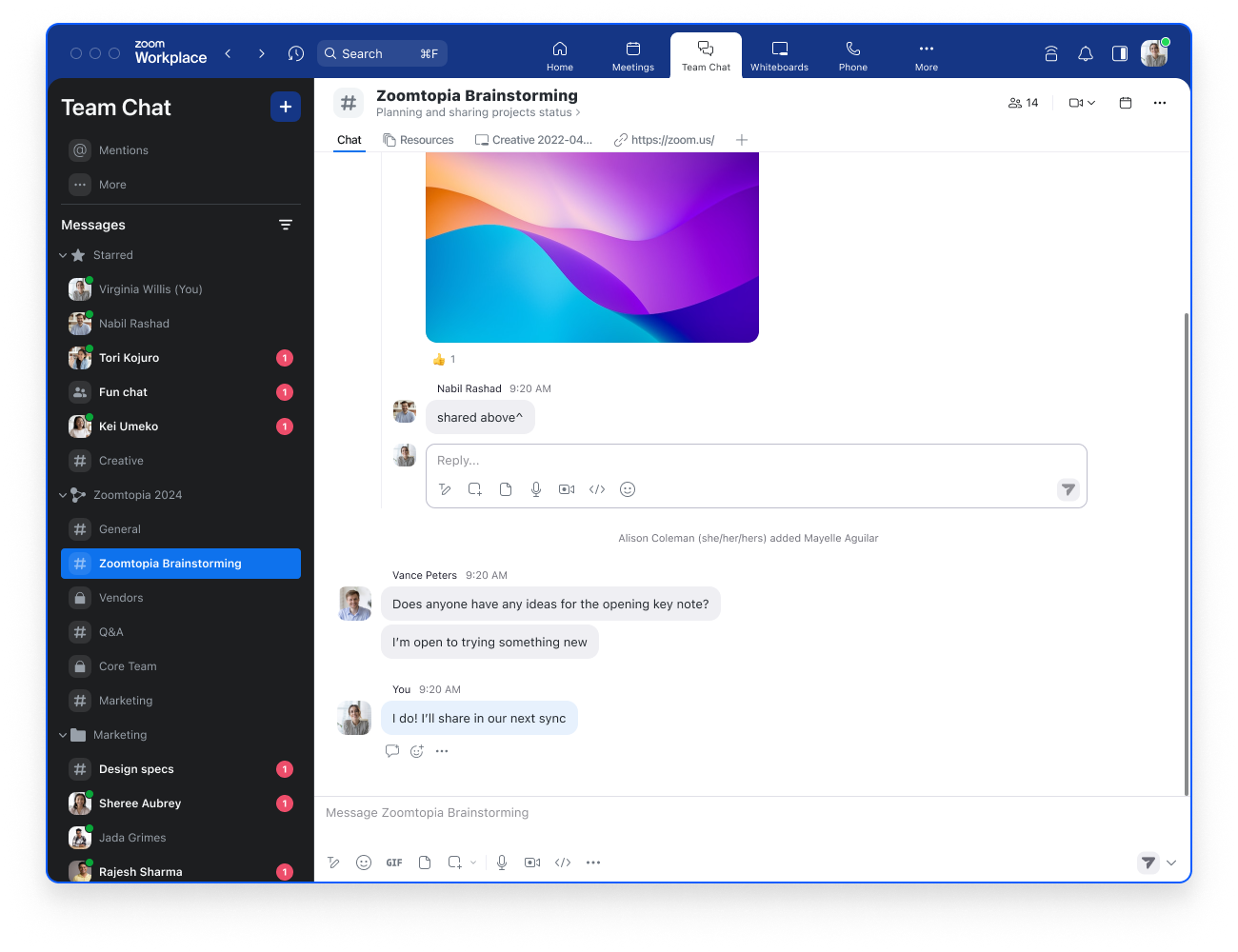Click the members count icon showing 14
This screenshot has width=1238, height=952.
point(1024,103)
